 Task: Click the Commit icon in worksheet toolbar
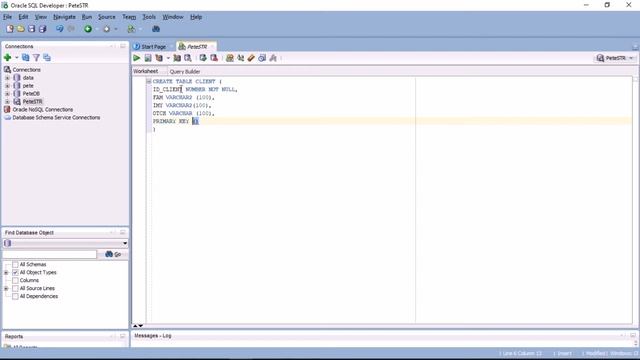(203, 58)
